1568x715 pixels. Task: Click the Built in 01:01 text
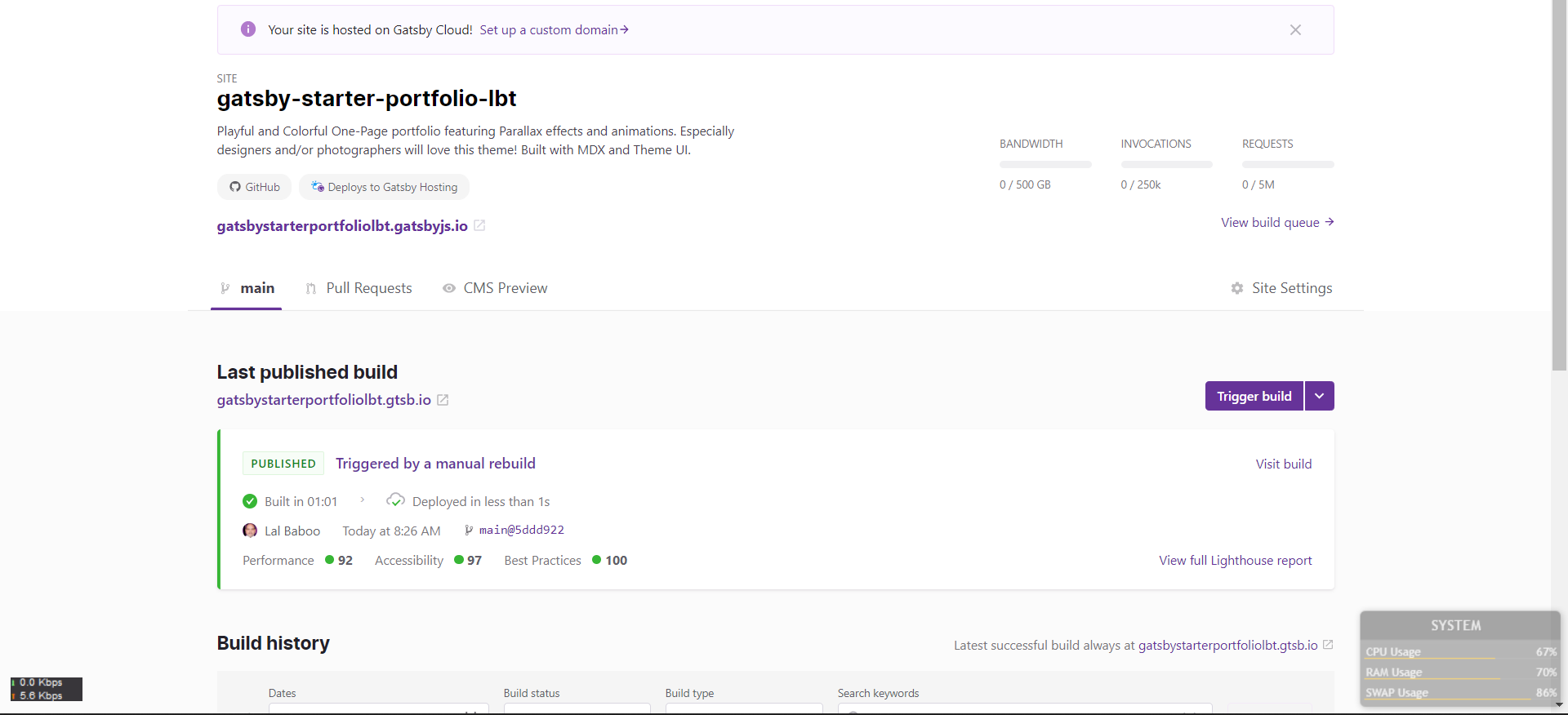click(301, 502)
